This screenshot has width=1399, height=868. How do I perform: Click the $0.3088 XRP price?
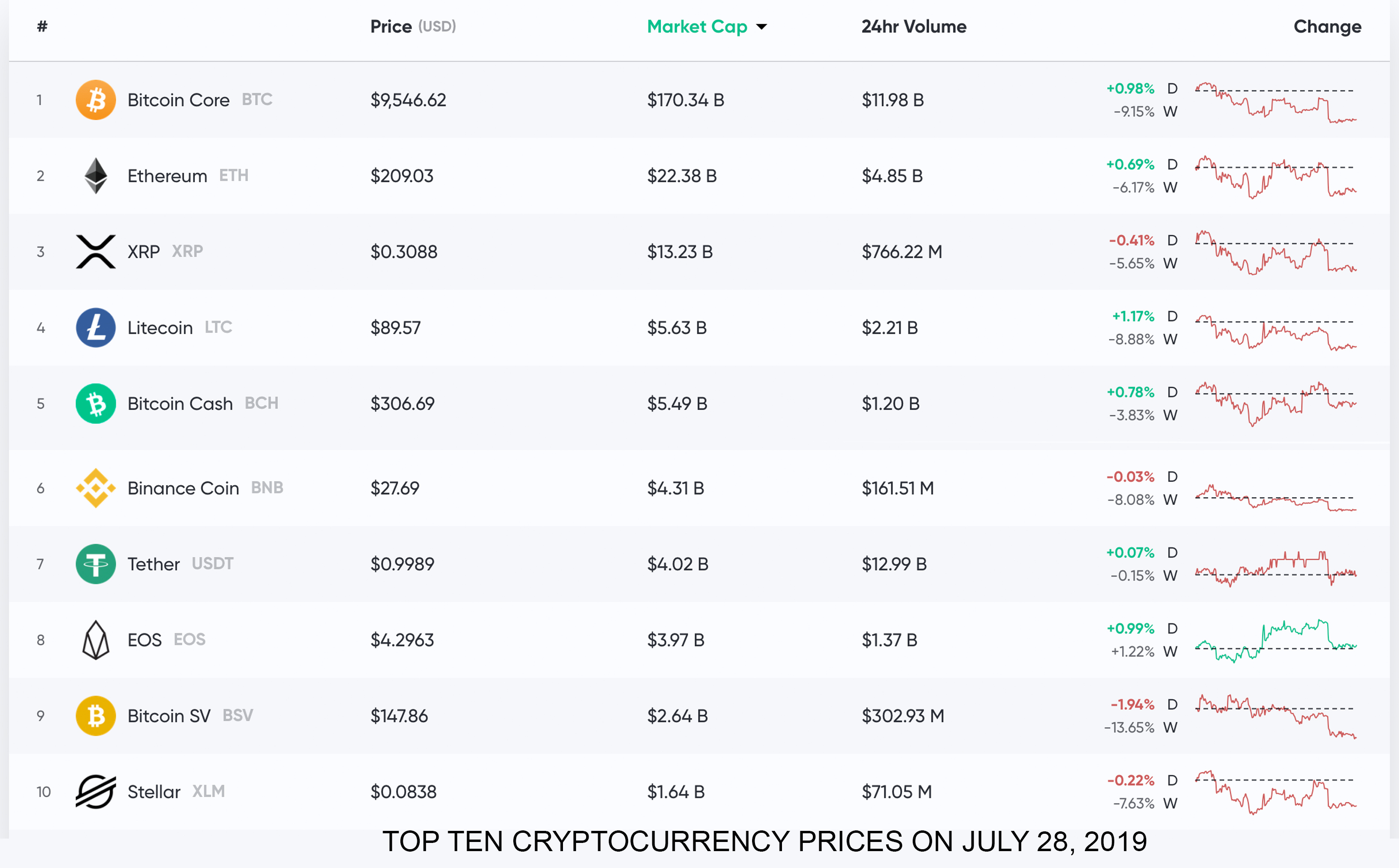coord(404,251)
